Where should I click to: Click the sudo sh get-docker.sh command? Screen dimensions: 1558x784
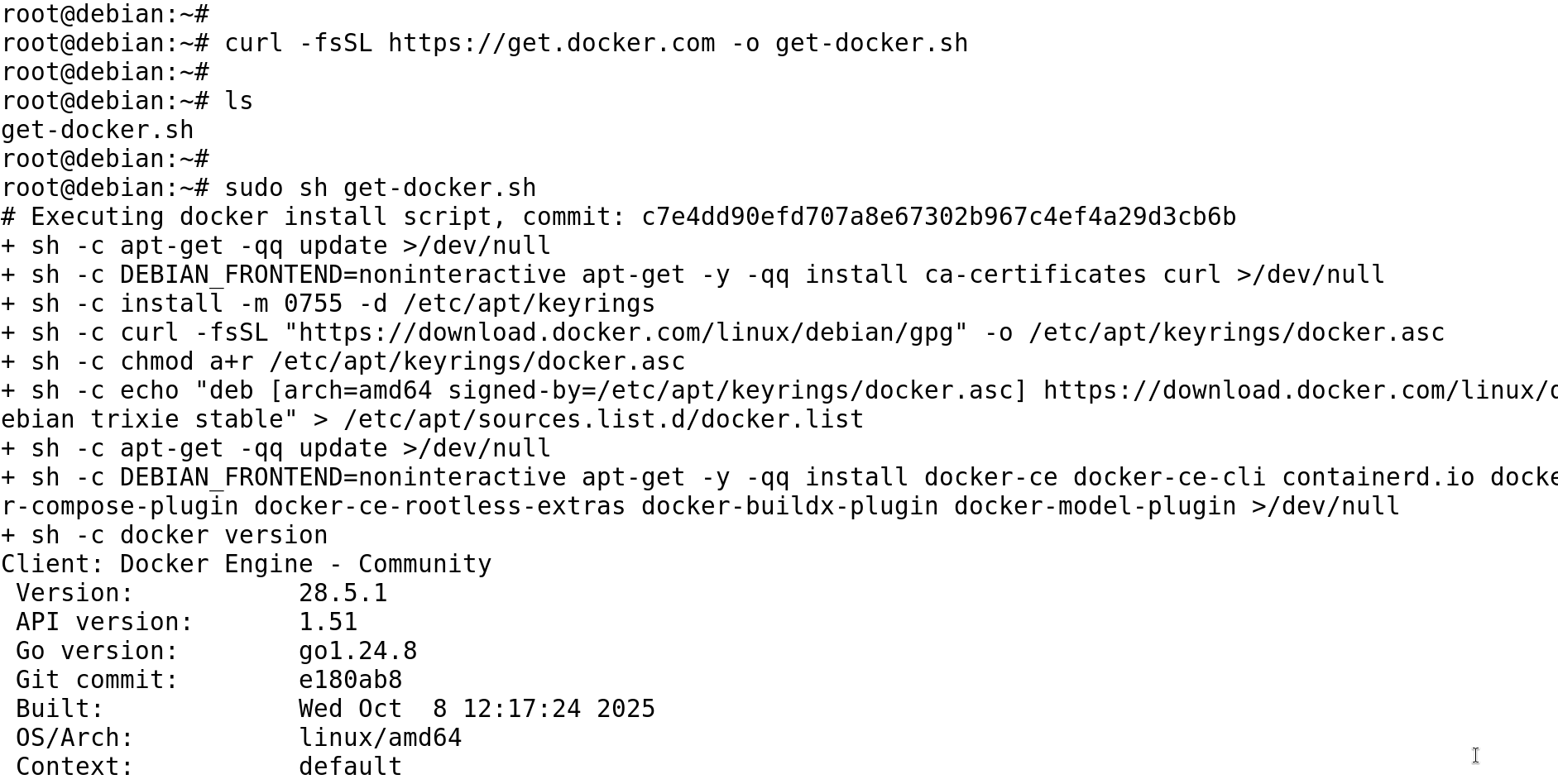pos(380,188)
